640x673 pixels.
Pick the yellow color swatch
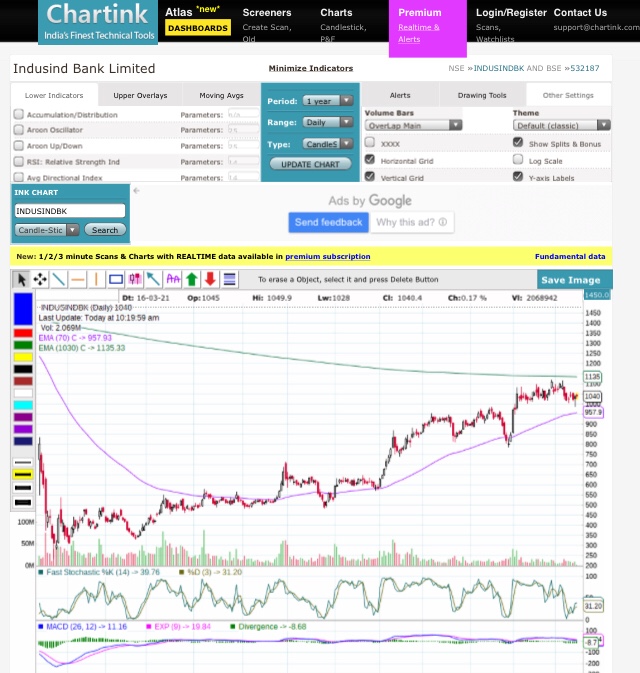coord(23,357)
